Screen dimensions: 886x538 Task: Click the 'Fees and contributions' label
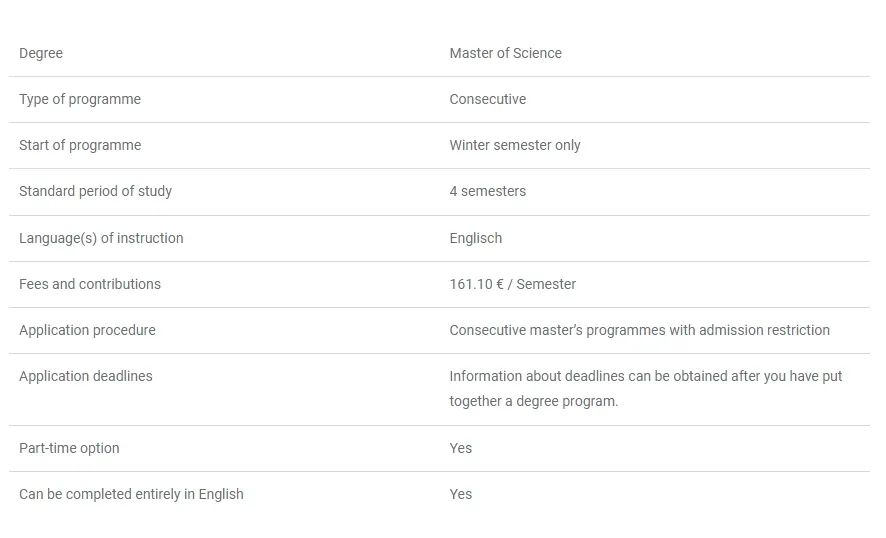pyautogui.click(x=90, y=284)
